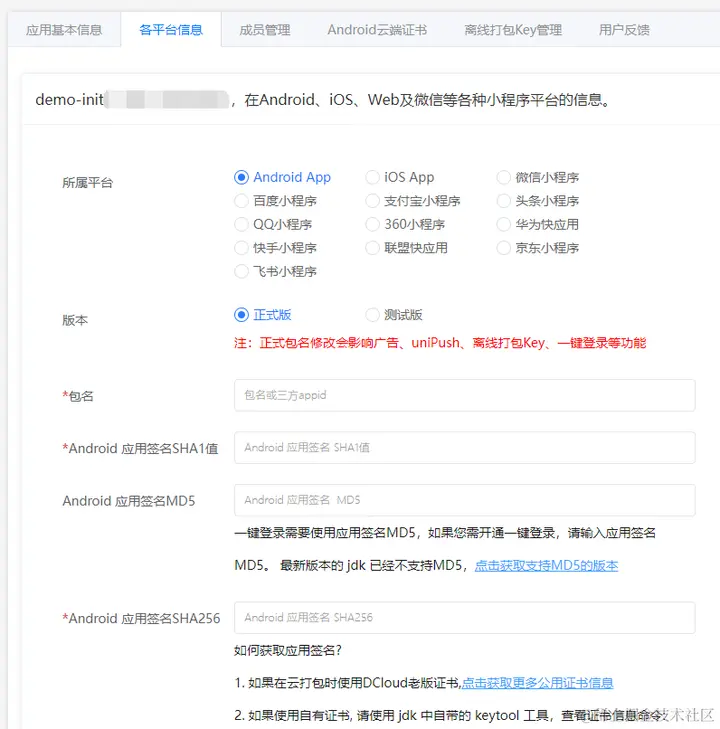Focus the 包名 input field
This screenshot has width=720, height=729.
(x=464, y=395)
